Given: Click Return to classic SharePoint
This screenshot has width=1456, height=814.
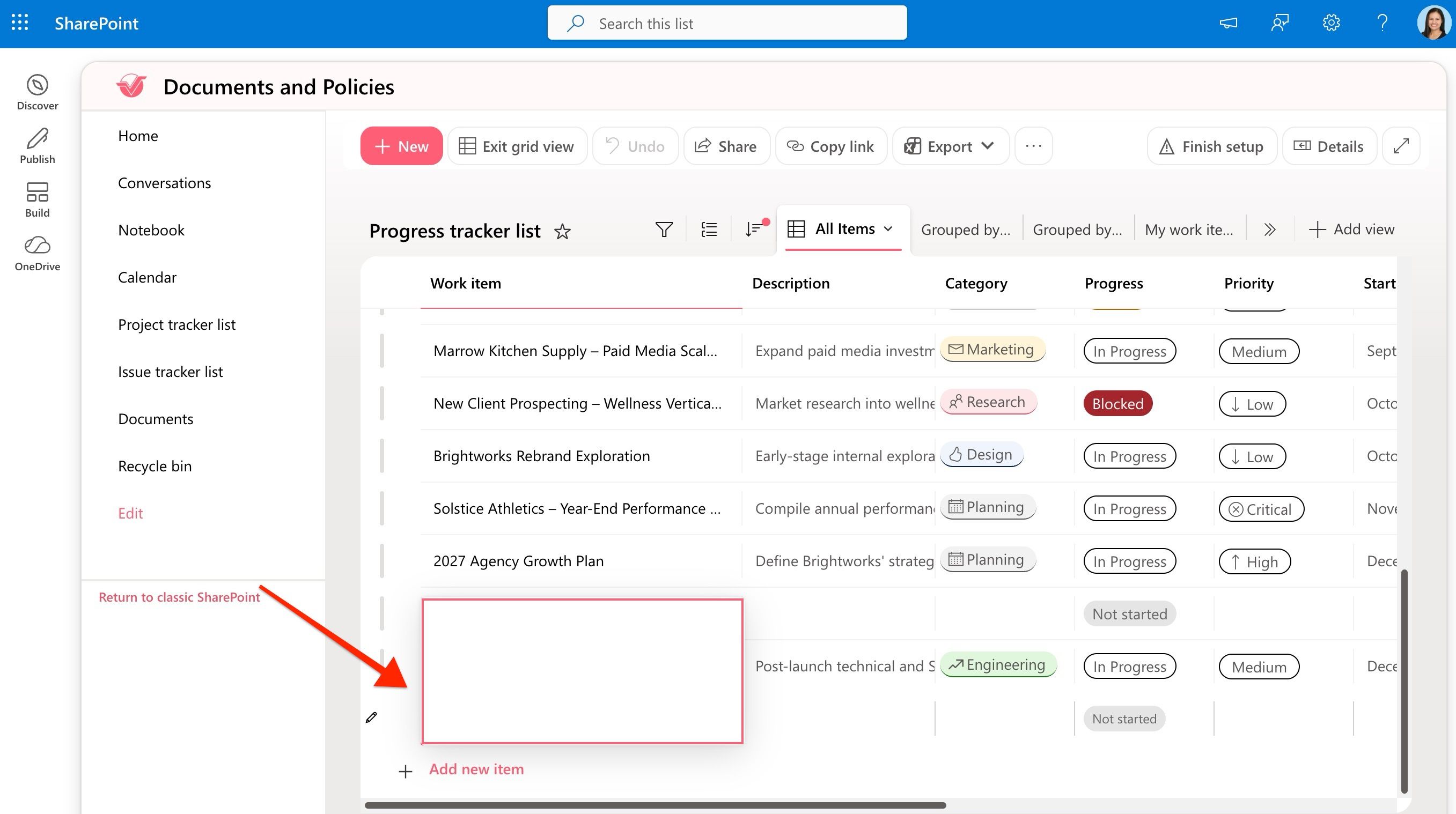Looking at the screenshot, I should click(179, 597).
